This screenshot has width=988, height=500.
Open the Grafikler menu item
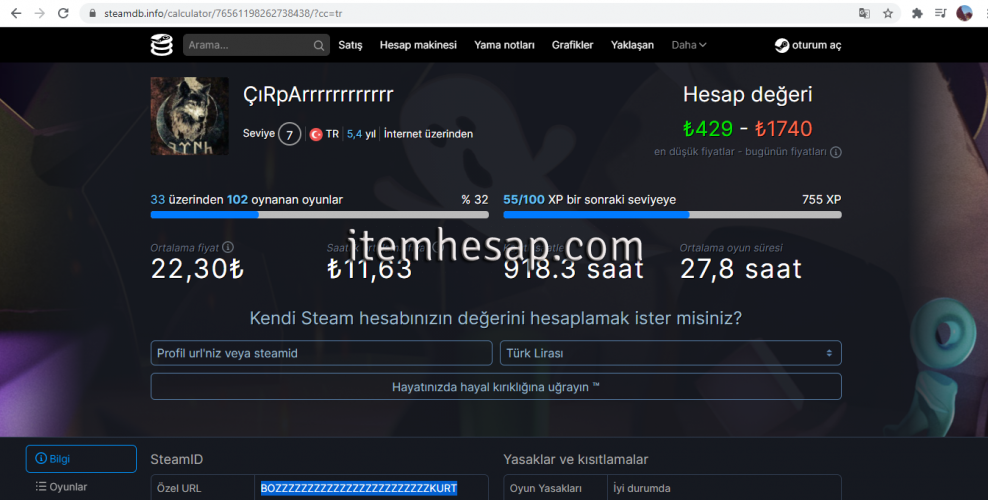[572, 45]
